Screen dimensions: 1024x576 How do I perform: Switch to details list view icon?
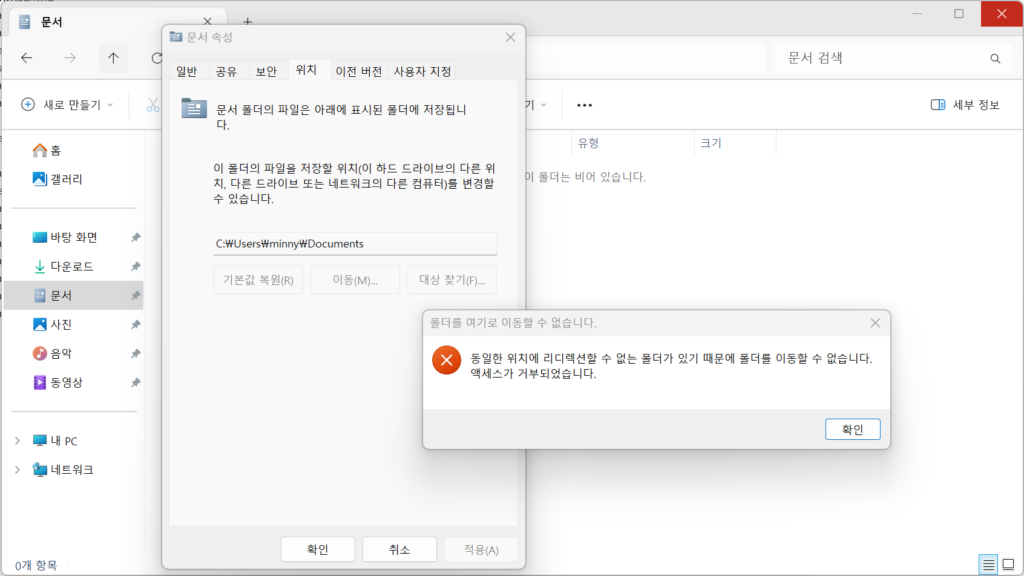click(x=988, y=564)
